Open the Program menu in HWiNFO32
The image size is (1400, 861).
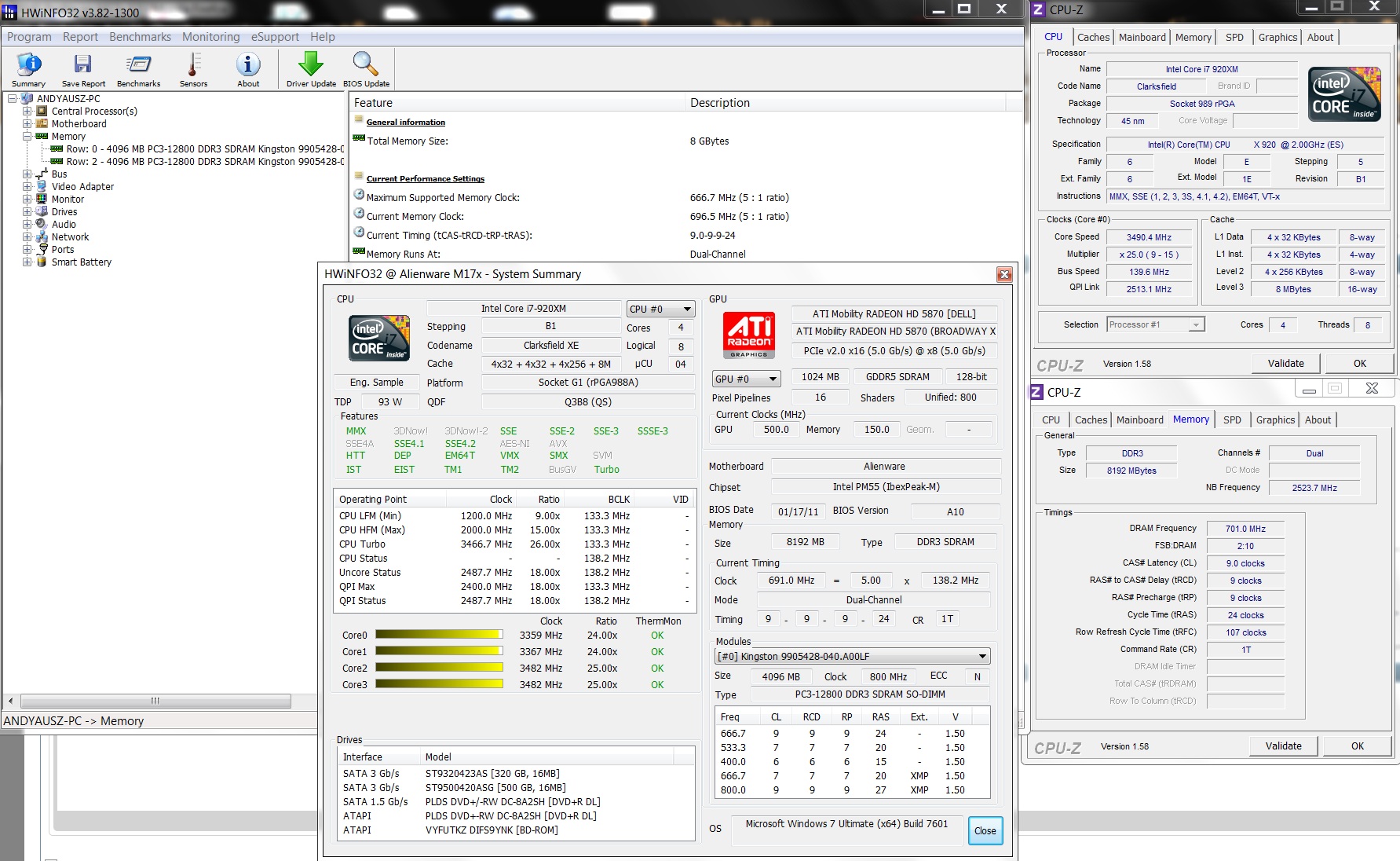(x=29, y=37)
